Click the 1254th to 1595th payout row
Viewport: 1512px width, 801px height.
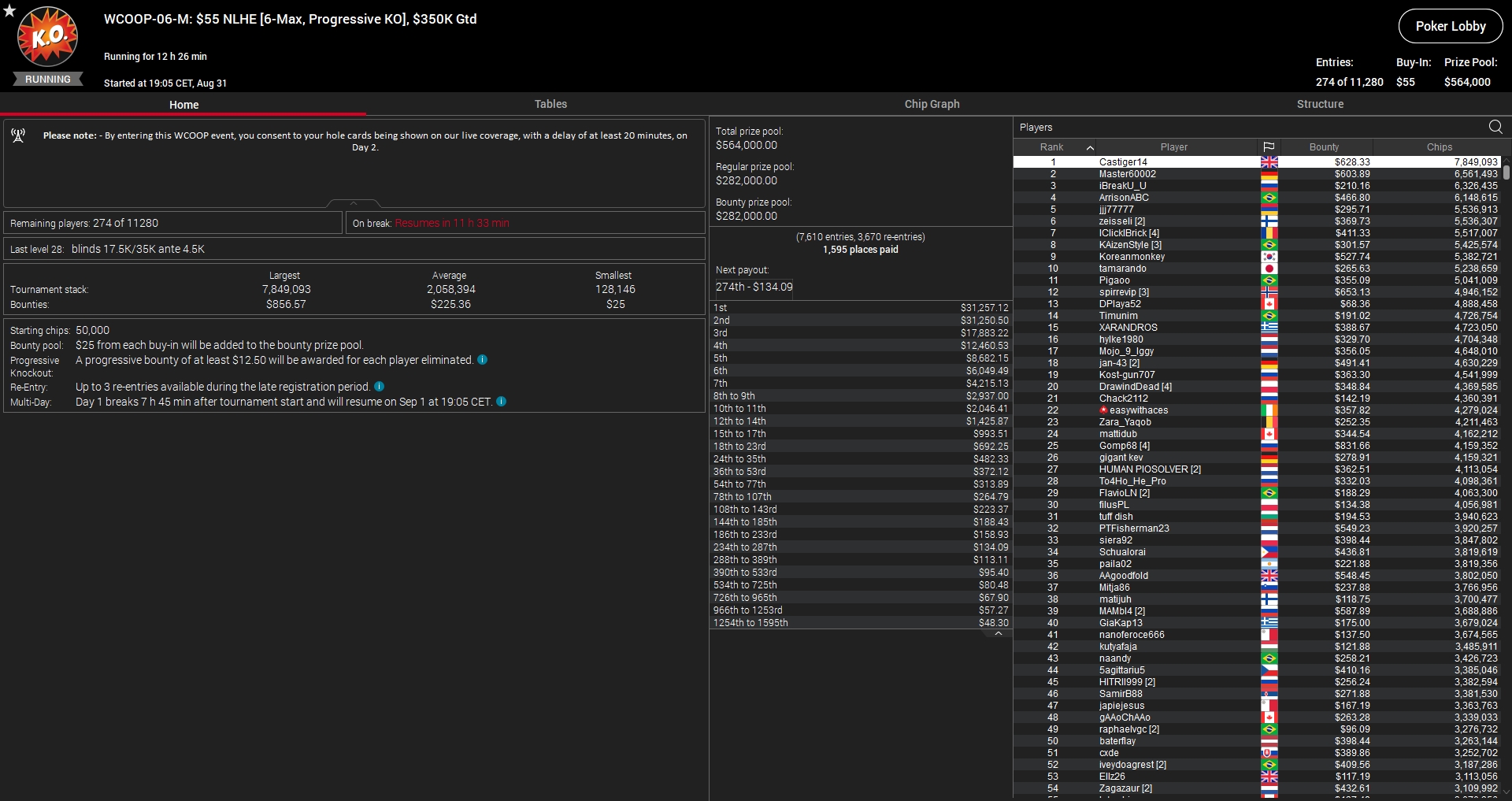[x=861, y=623]
